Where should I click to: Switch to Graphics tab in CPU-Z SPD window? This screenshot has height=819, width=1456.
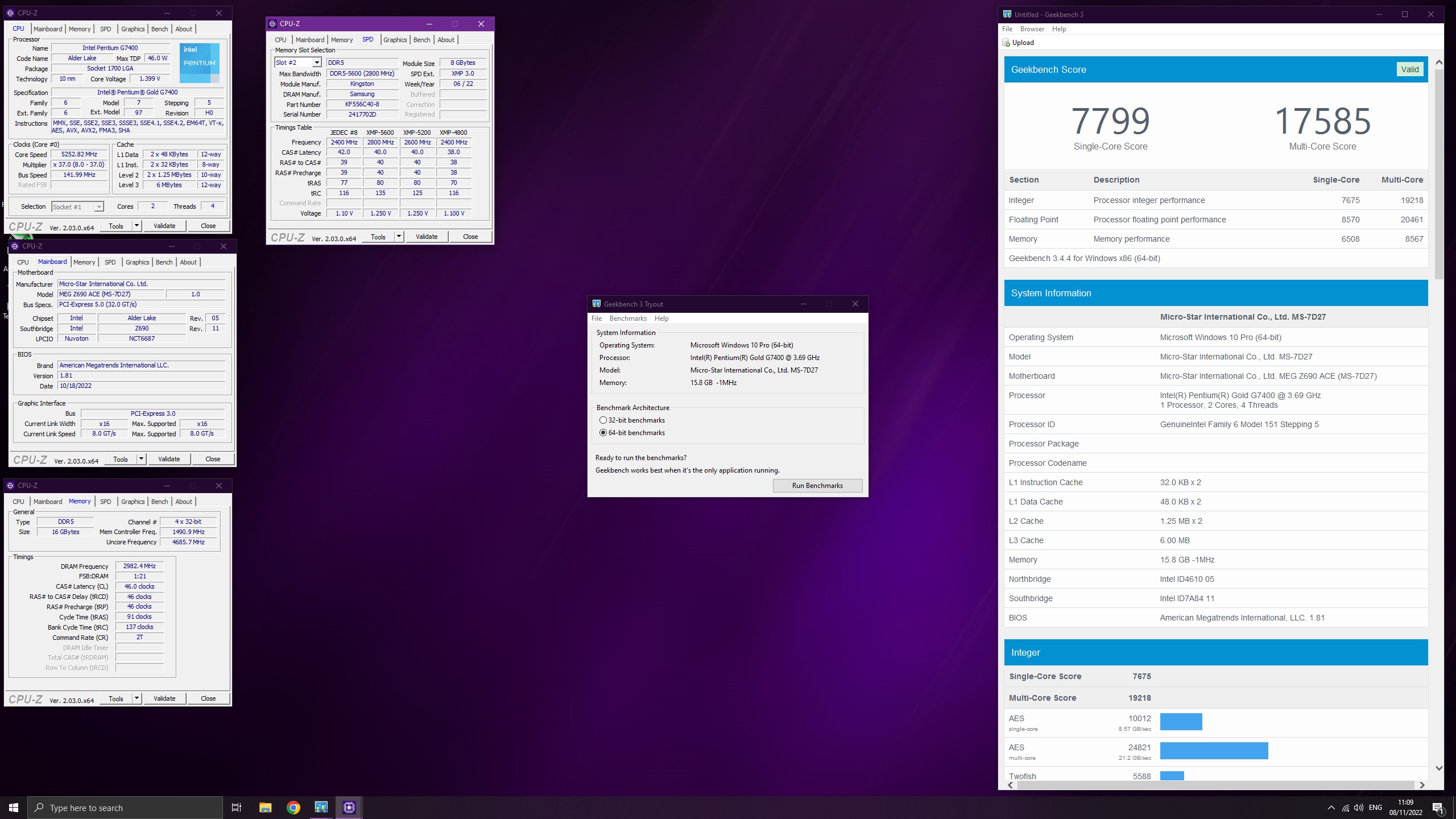395,40
